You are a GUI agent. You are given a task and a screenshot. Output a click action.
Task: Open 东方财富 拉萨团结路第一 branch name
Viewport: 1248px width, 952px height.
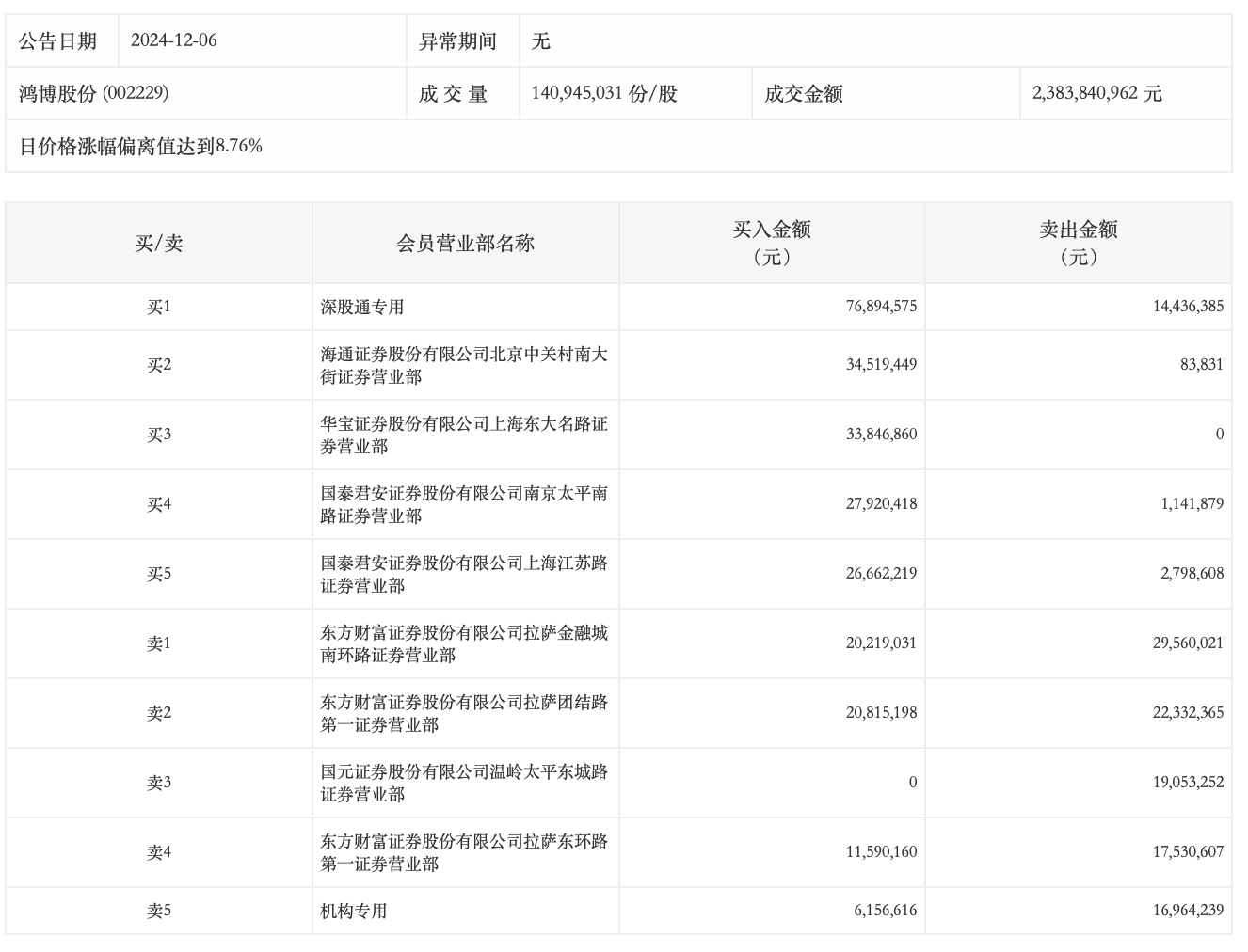click(x=464, y=713)
